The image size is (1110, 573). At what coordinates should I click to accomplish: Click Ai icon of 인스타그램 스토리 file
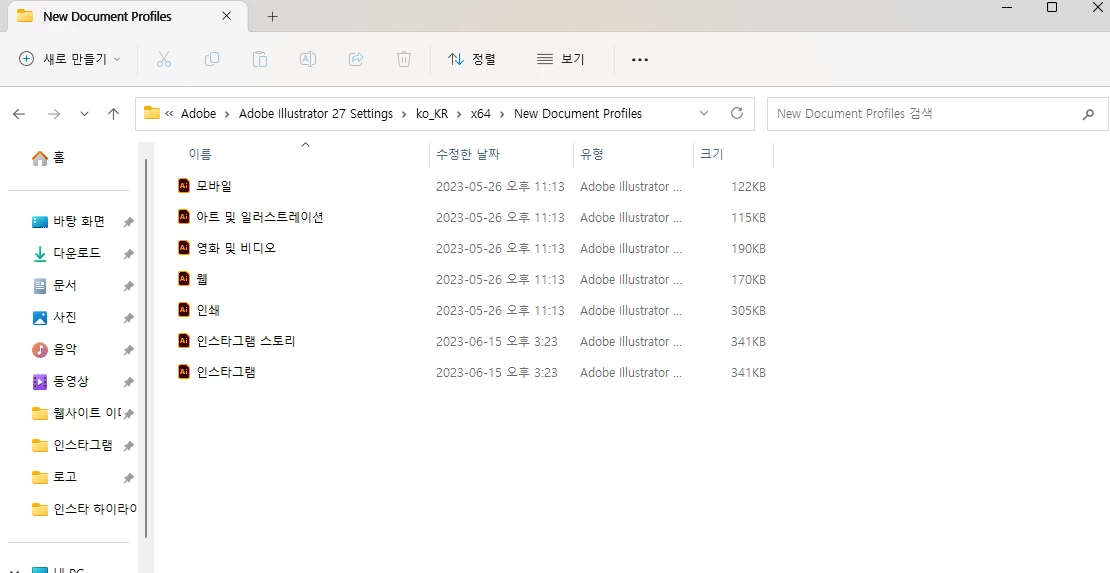(x=184, y=341)
